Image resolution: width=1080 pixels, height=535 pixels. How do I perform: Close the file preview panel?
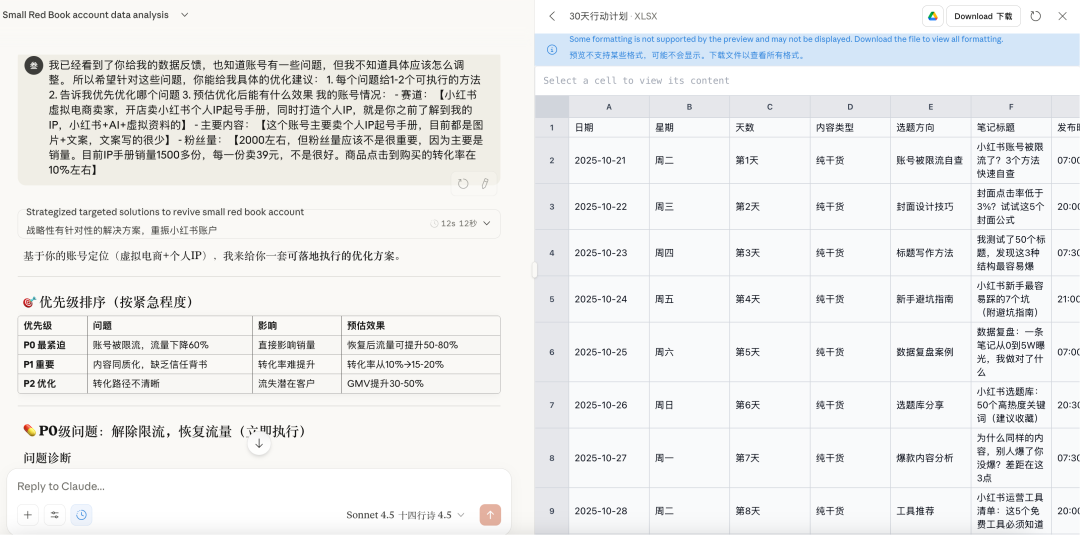[x=1062, y=16]
